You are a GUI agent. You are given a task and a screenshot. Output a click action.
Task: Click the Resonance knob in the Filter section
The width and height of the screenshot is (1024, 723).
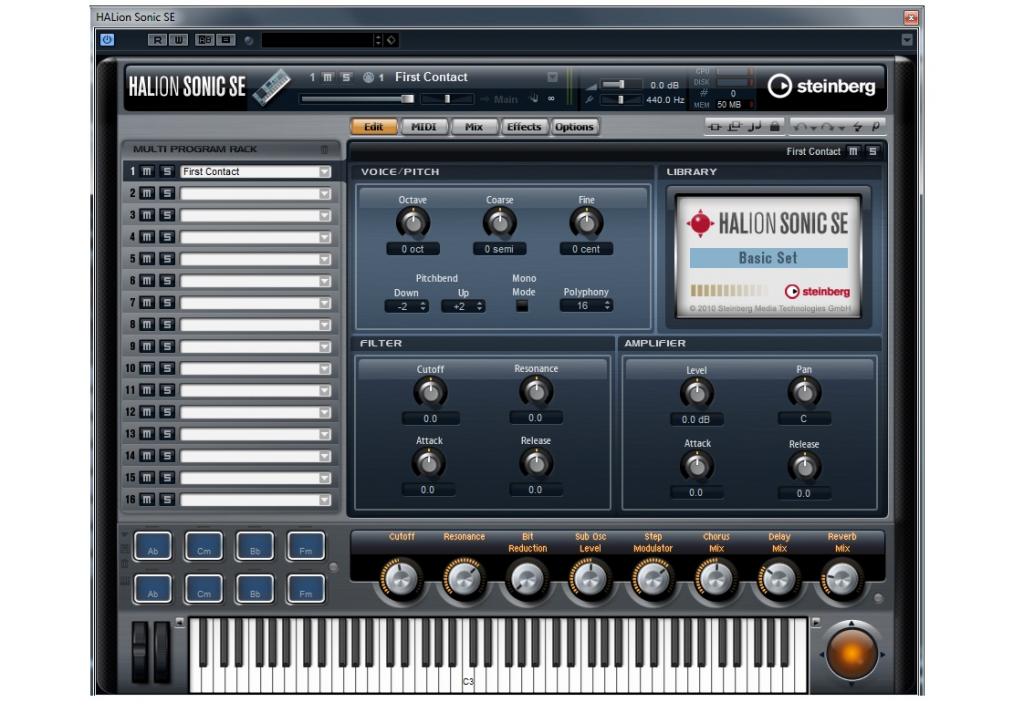[536, 391]
